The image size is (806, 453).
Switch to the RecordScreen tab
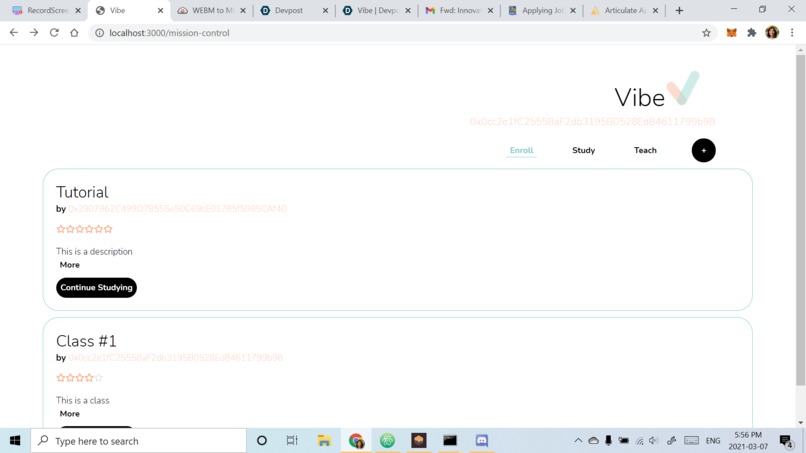[41, 10]
